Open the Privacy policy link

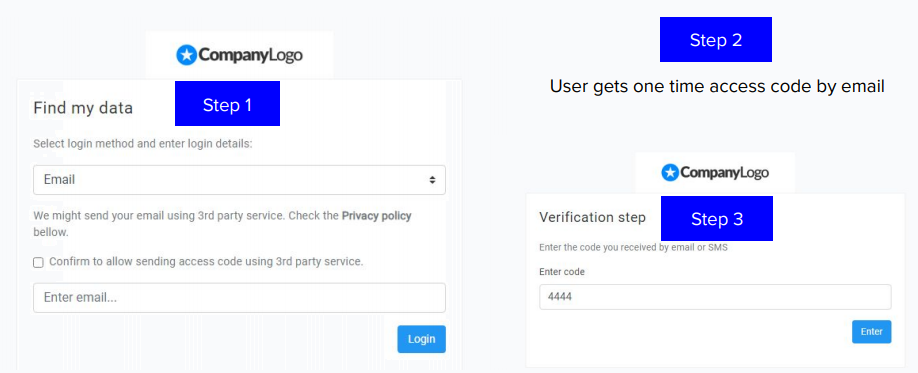click(376, 215)
